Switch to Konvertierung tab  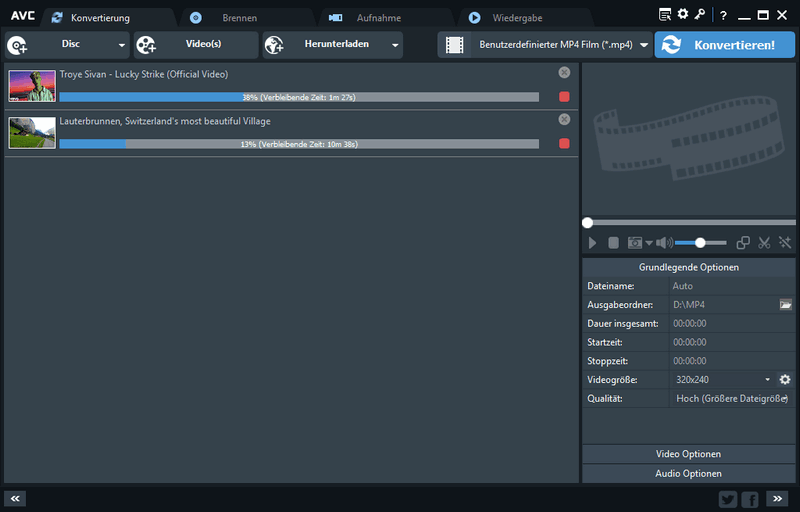(x=101, y=18)
